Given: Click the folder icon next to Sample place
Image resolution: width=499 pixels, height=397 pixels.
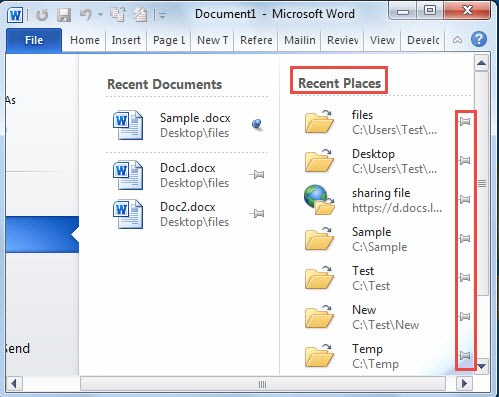Looking at the screenshot, I should pyautogui.click(x=319, y=239).
